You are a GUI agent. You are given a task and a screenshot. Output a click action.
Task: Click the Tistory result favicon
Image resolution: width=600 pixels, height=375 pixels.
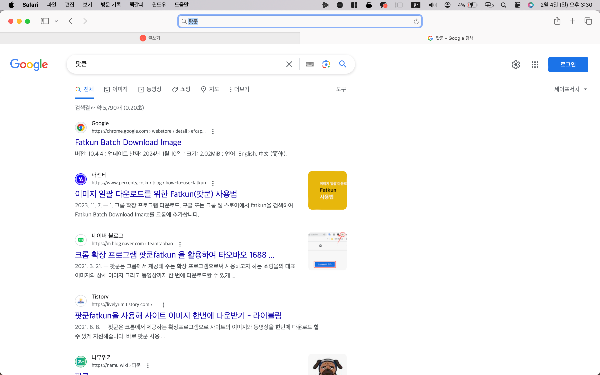pos(81,301)
